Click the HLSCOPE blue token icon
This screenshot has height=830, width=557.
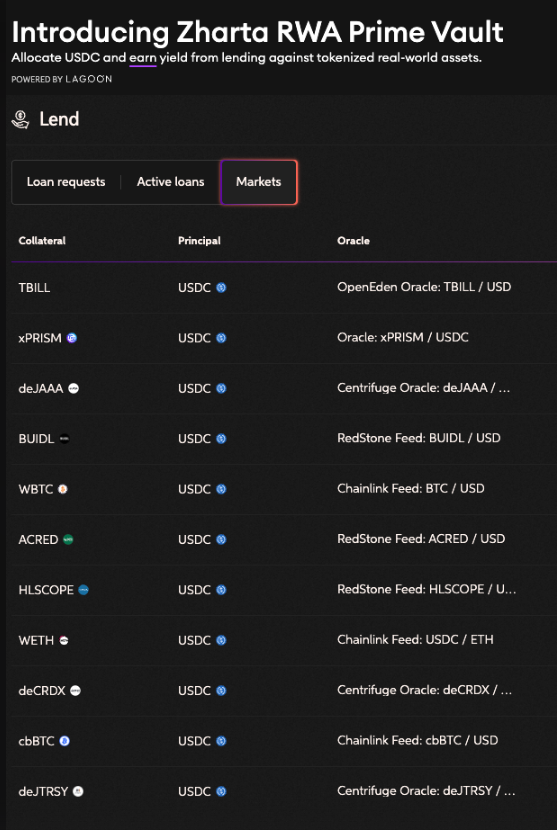coord(83,590)
